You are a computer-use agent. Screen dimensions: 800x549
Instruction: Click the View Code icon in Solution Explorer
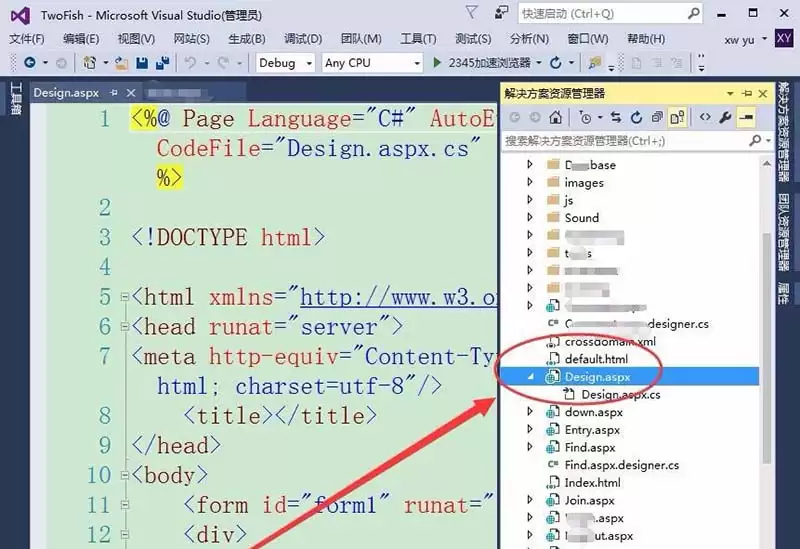(x=705, y=117)
